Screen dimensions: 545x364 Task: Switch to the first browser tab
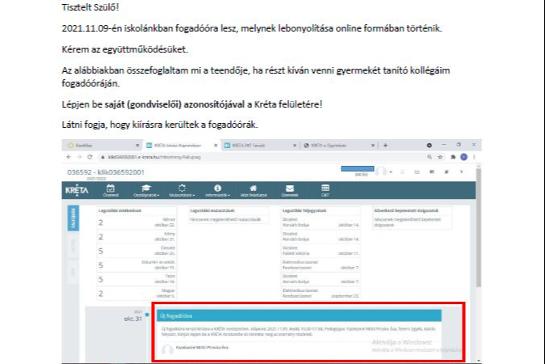click(x=104, y=145)
